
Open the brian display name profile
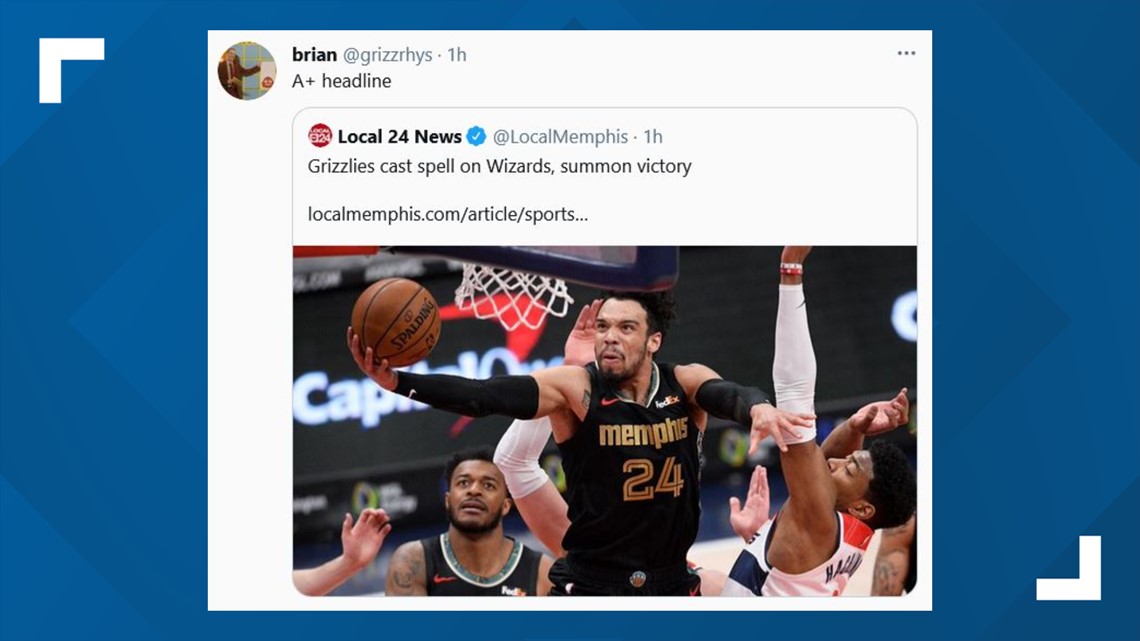coord(314,55)
